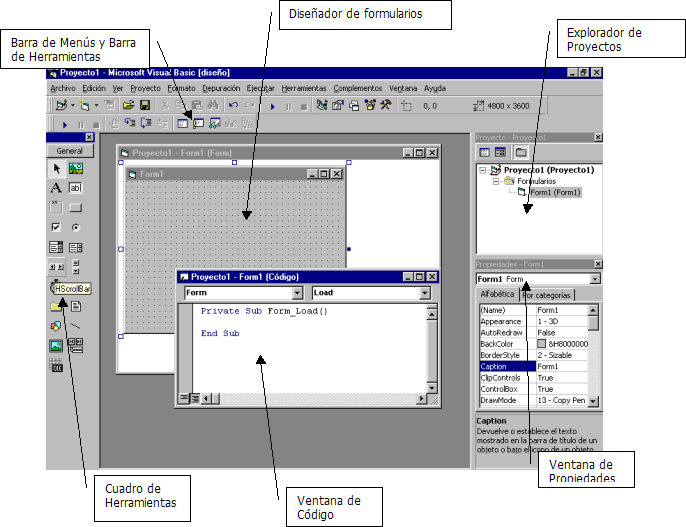Click the Add Standard EXE Project icon

[61, 105]
